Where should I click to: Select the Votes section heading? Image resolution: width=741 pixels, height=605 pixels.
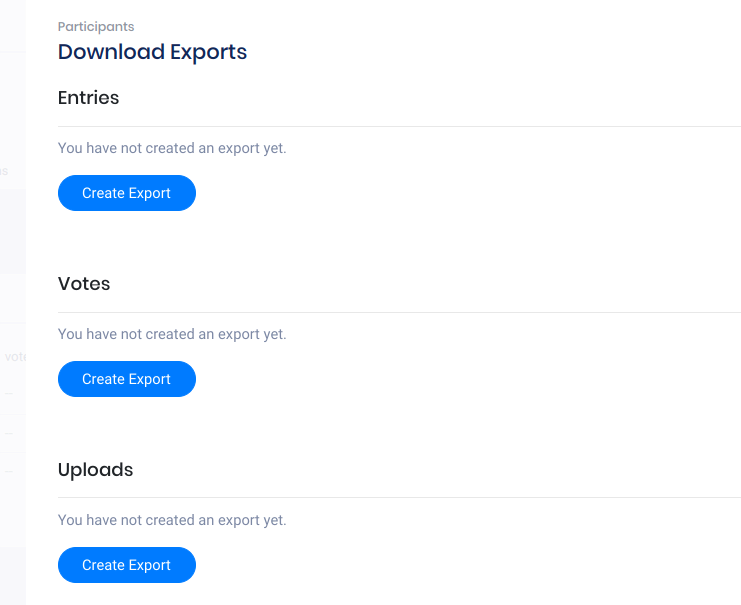84,284
